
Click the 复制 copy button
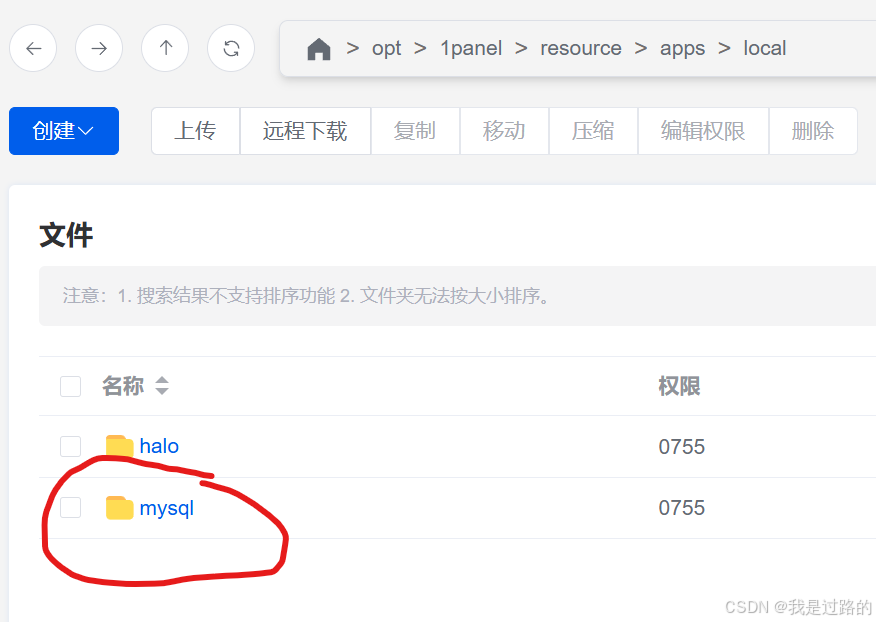[415, 131]
